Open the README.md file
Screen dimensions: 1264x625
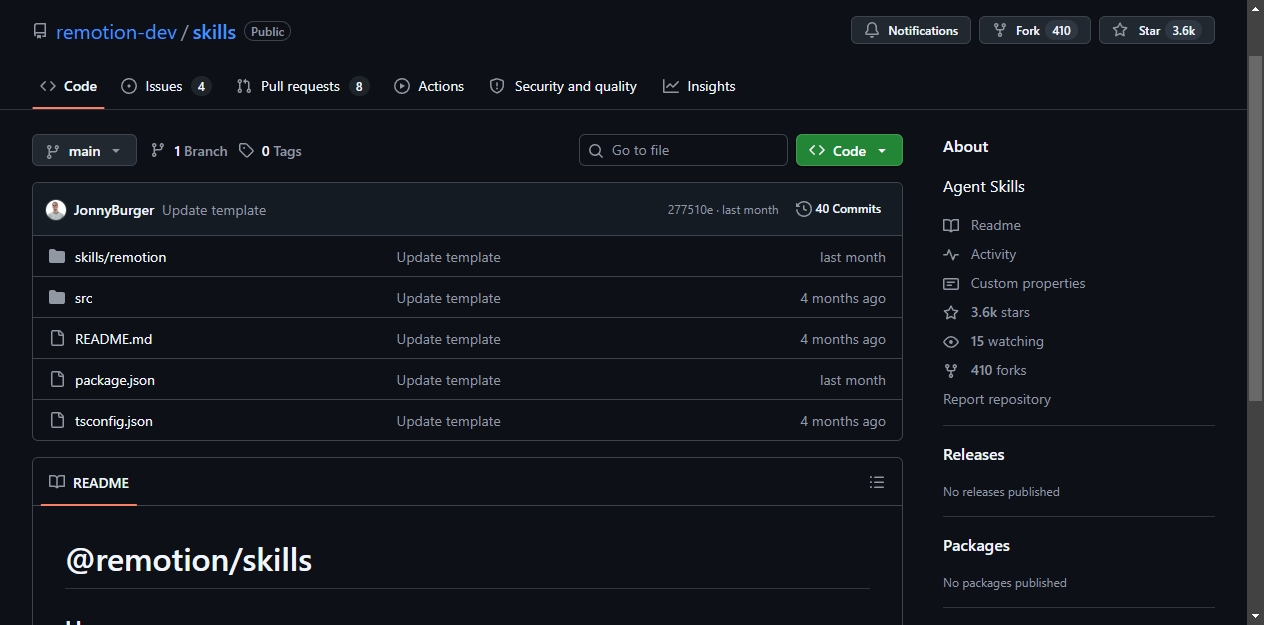[114, 339]
